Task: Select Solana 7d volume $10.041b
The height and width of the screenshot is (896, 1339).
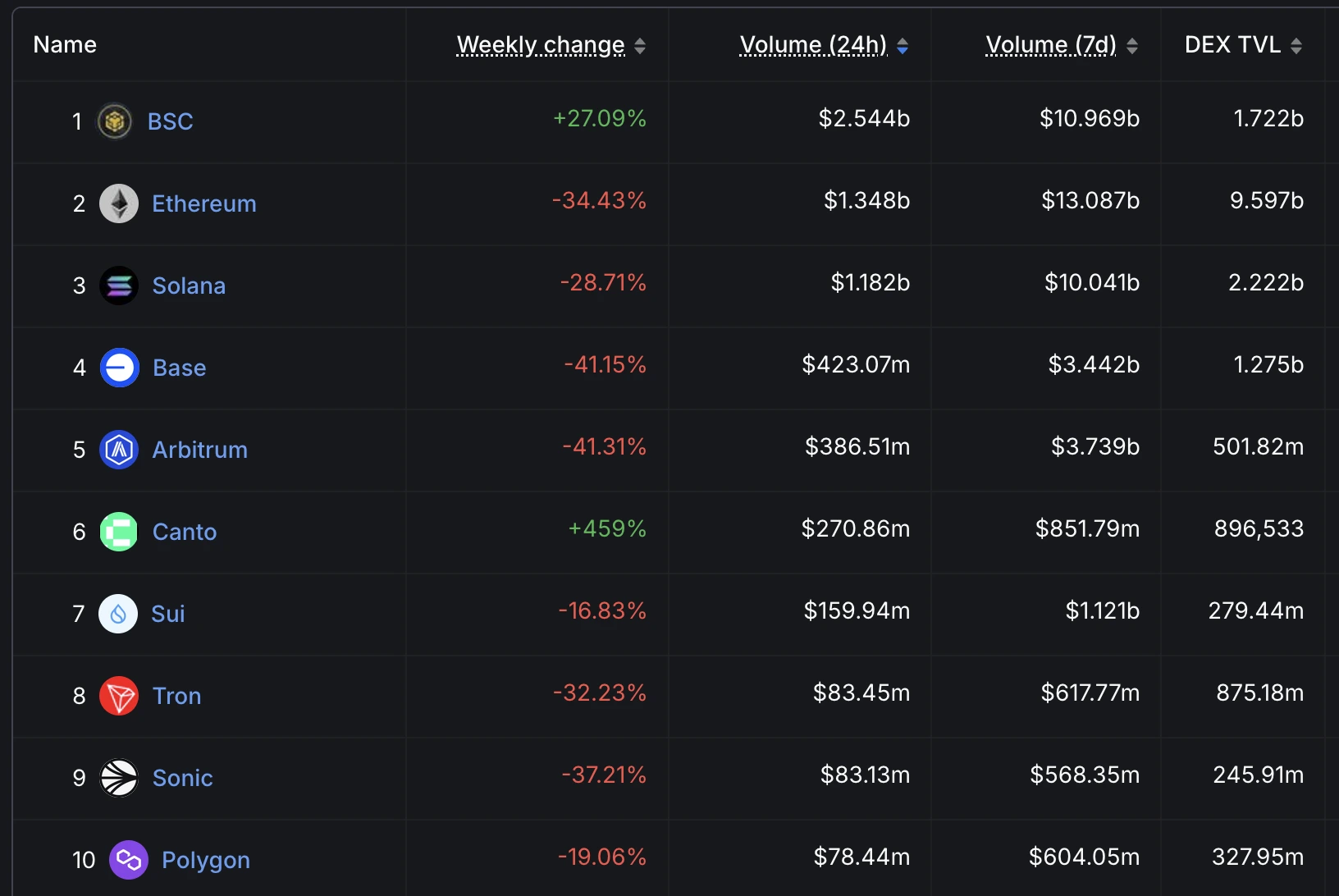Action: [x=1092, y=282]
